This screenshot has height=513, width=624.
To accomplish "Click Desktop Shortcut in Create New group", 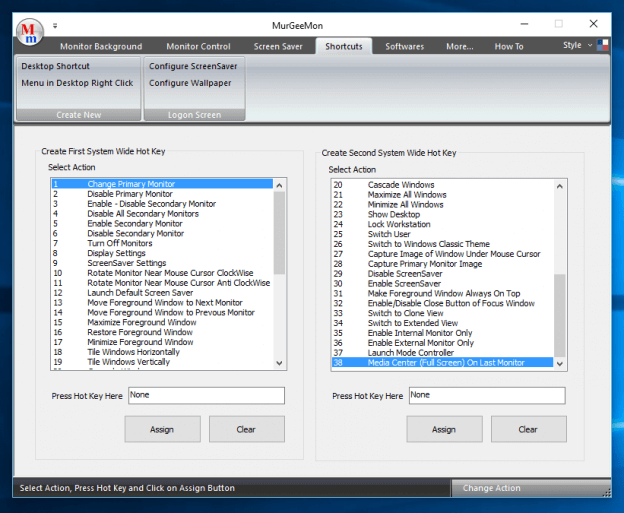I will point(55,66).
